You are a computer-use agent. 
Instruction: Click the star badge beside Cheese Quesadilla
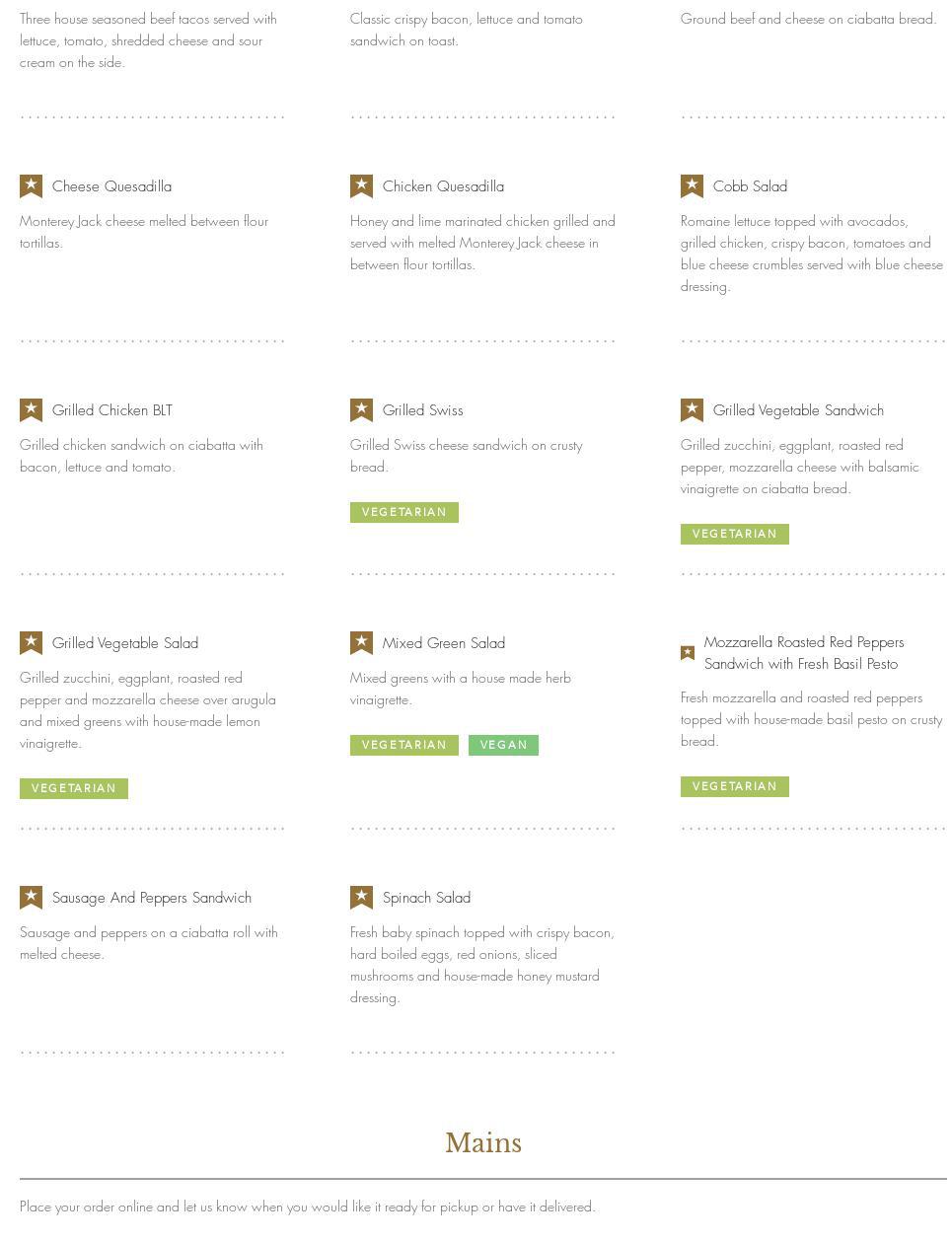click(31, 185)
